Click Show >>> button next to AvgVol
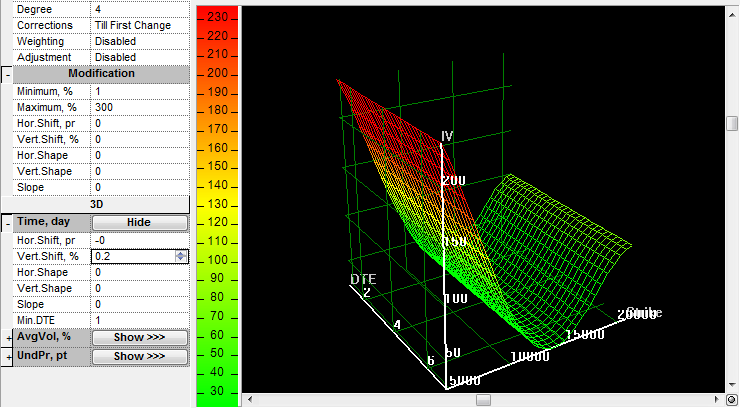Screen dimensions: 740x408 139,338
